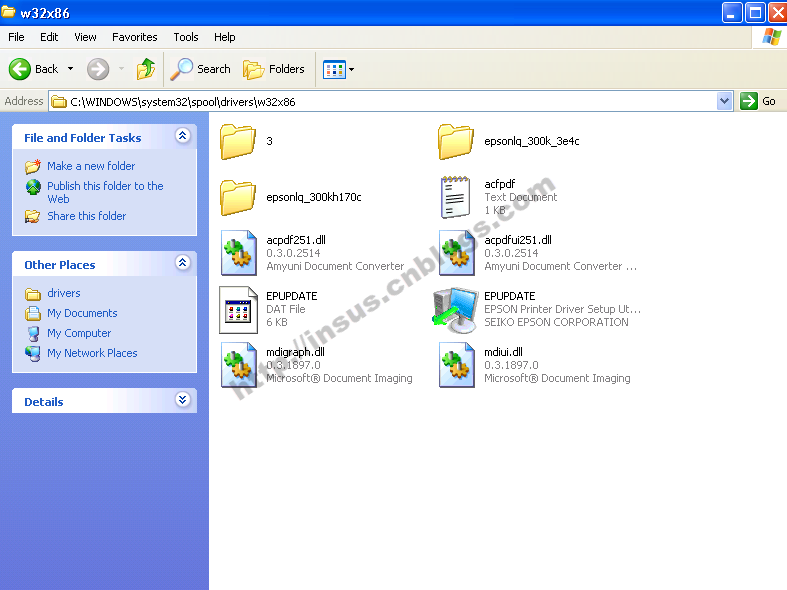
Task: Click the green Back arrow button
Action: 20,69
